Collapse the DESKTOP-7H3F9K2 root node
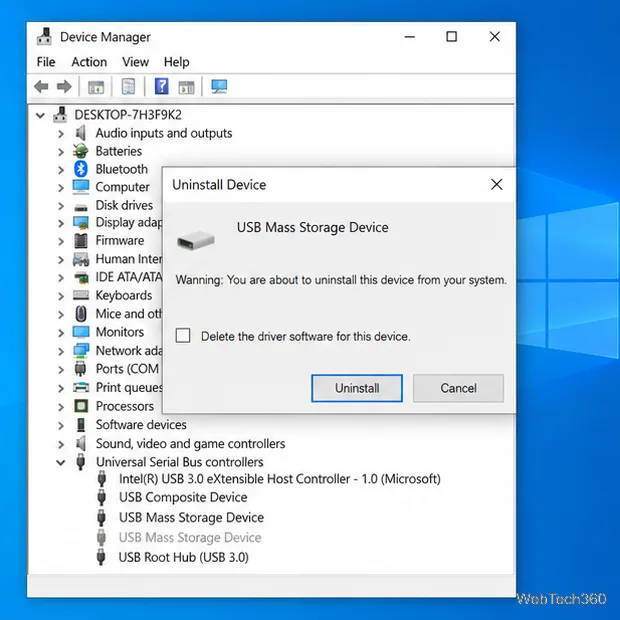Screen dimensions: 620x620 click(40, 115)
